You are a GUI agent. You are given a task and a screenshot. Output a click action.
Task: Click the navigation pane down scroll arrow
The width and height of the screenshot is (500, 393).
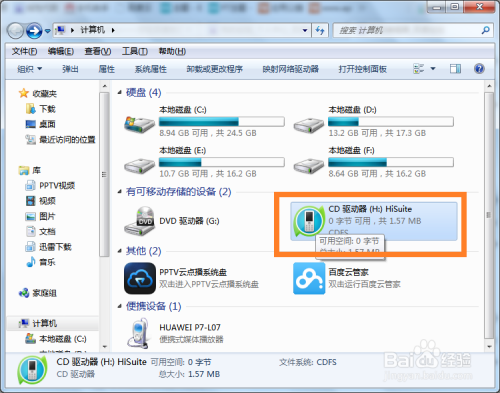click(x=105, y=347)
